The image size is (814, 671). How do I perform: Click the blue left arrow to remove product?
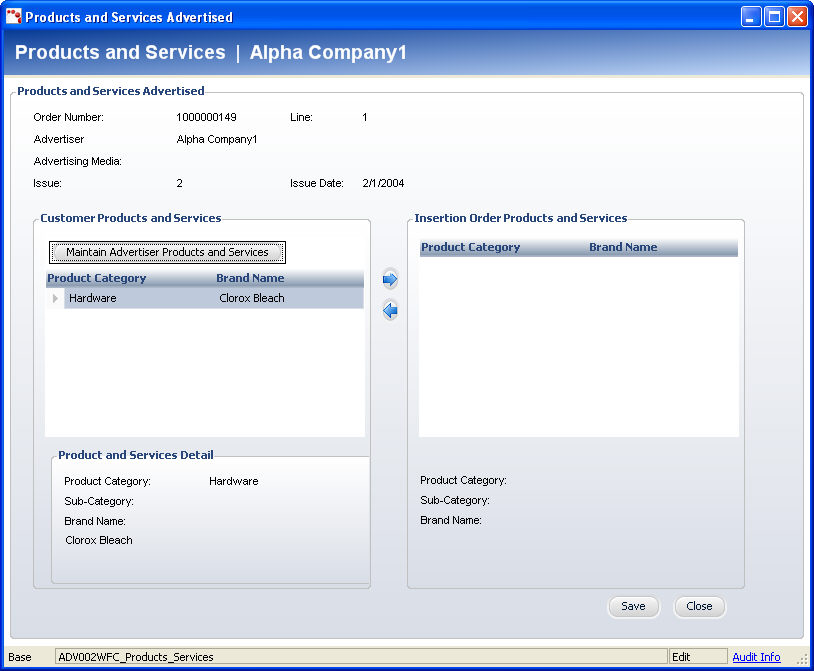point(390,312)
